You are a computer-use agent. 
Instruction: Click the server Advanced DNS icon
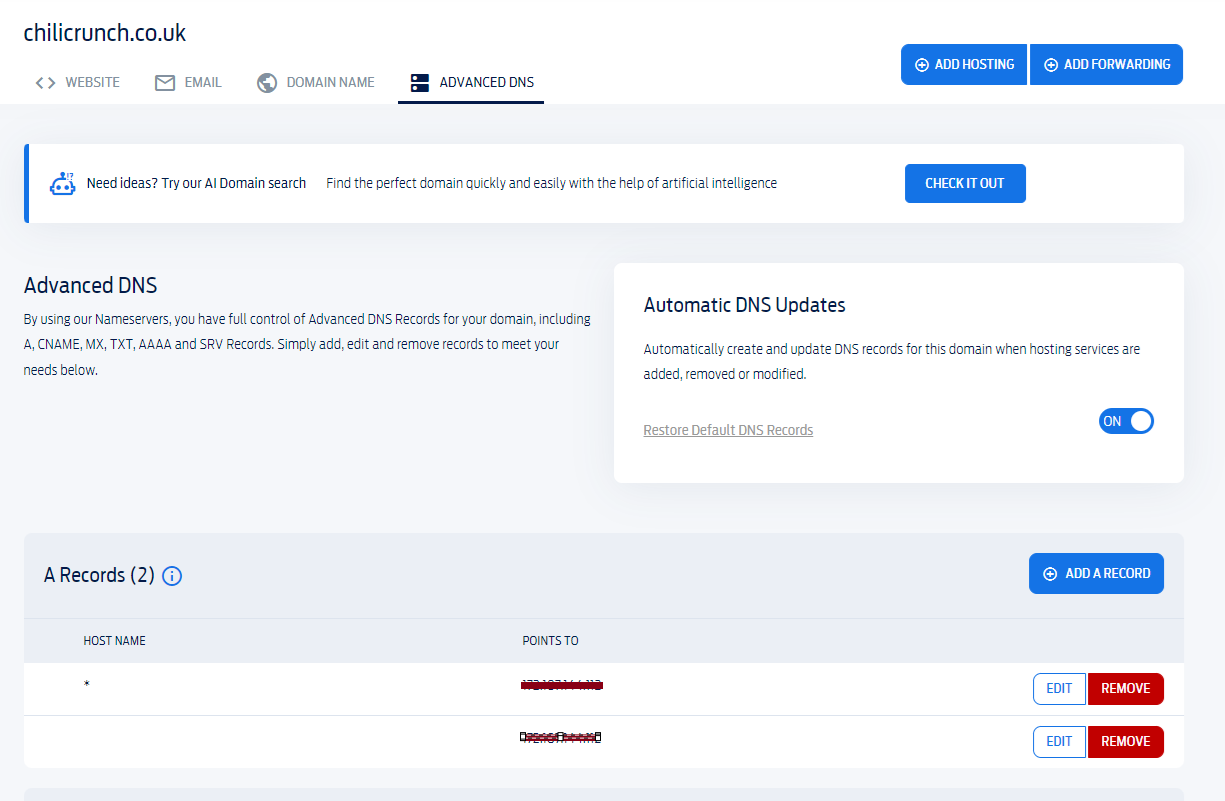(420, 83)
